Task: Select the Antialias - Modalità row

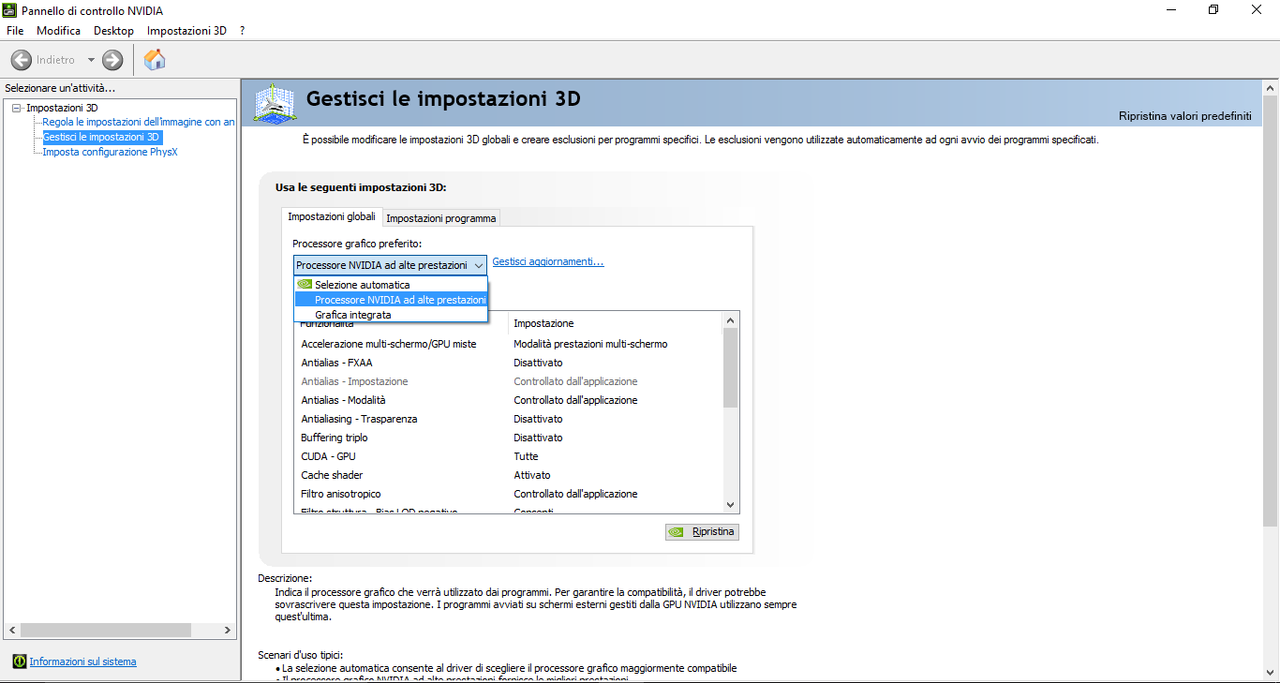Action: click(x=509, y=400)
